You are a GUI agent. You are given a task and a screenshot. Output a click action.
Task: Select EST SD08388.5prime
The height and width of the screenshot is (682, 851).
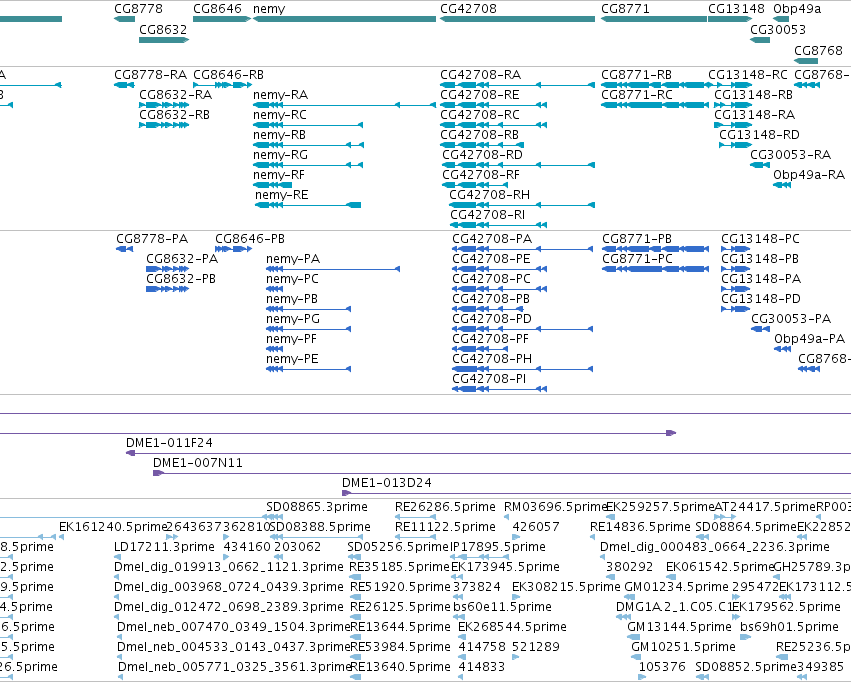tap(320, 527)
